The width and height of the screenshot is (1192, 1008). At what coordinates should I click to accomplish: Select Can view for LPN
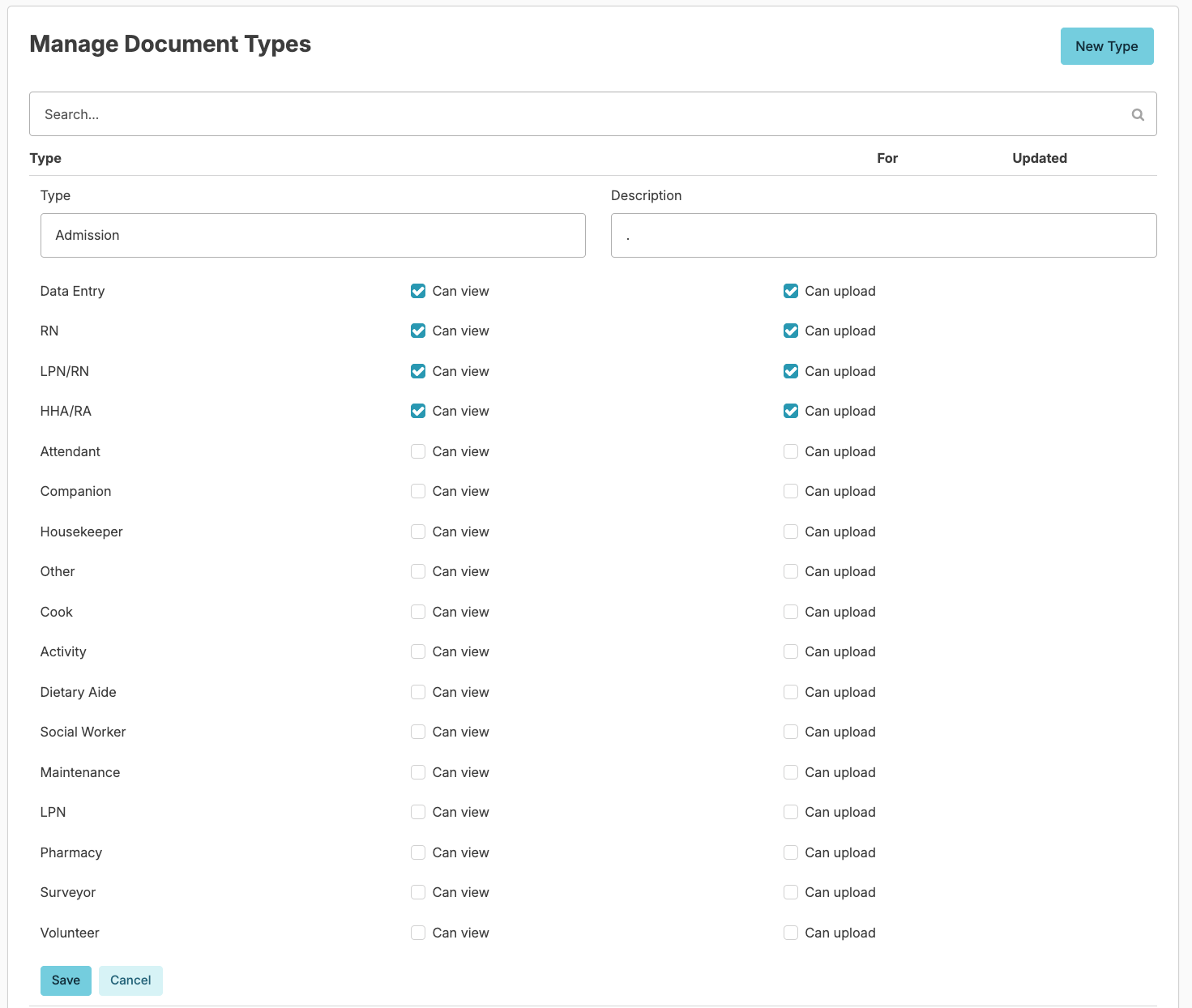(418, 812)
